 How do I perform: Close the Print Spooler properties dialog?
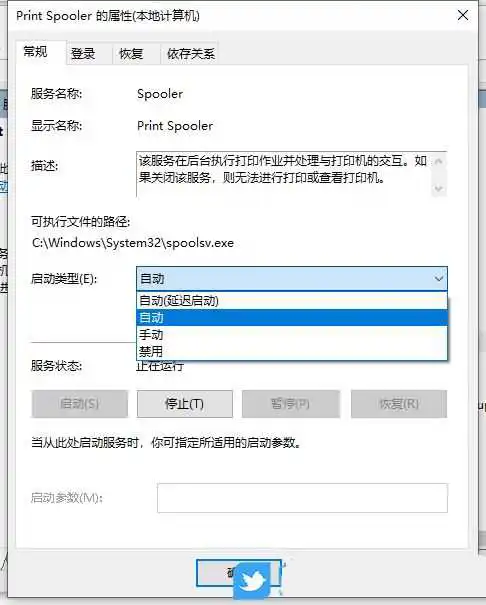pyautogui.click(x=463, y=15)
